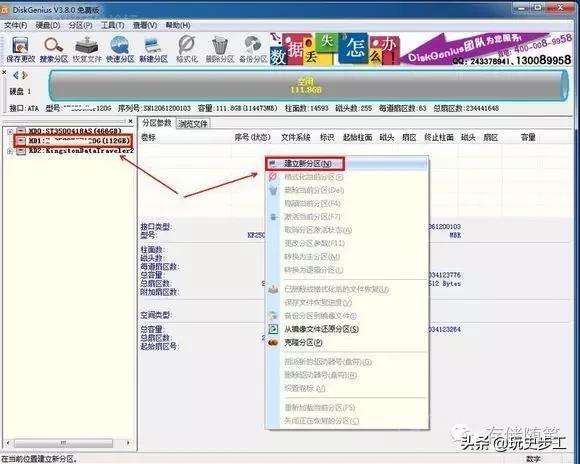Select the HD0:ST3500418AS(466GB) disk

[x=75, y=131]
